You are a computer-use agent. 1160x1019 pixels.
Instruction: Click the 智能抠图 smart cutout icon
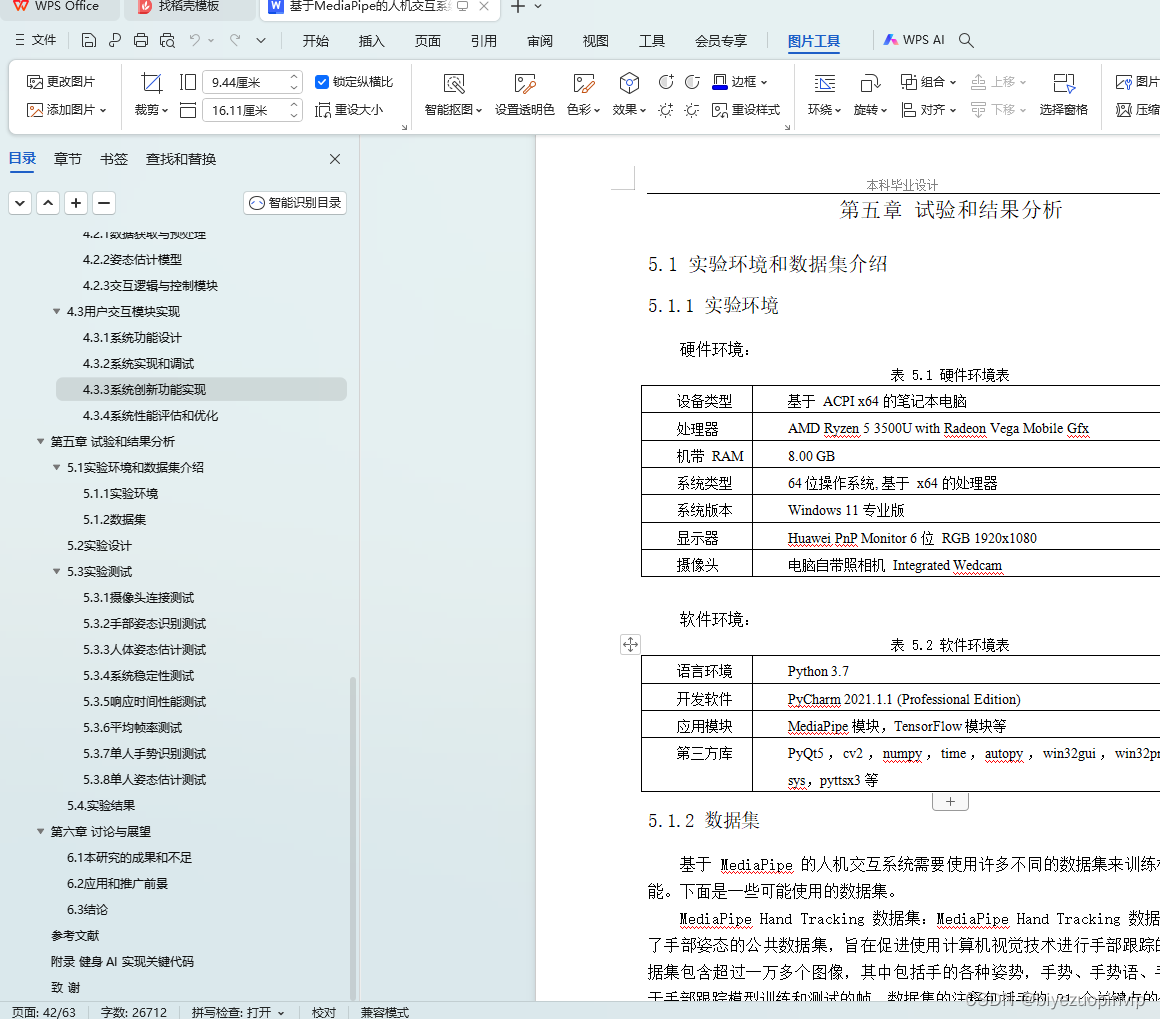[x=453, y=84]
